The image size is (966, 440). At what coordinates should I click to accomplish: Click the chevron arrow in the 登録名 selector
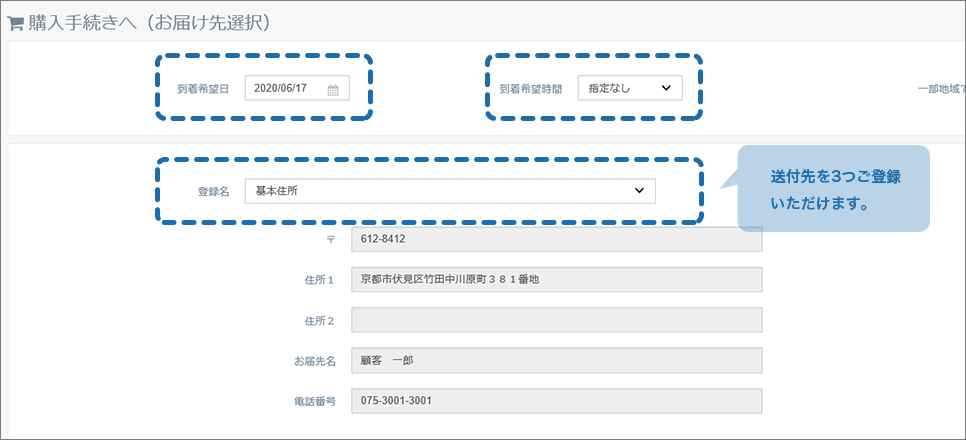coord(639,191)
